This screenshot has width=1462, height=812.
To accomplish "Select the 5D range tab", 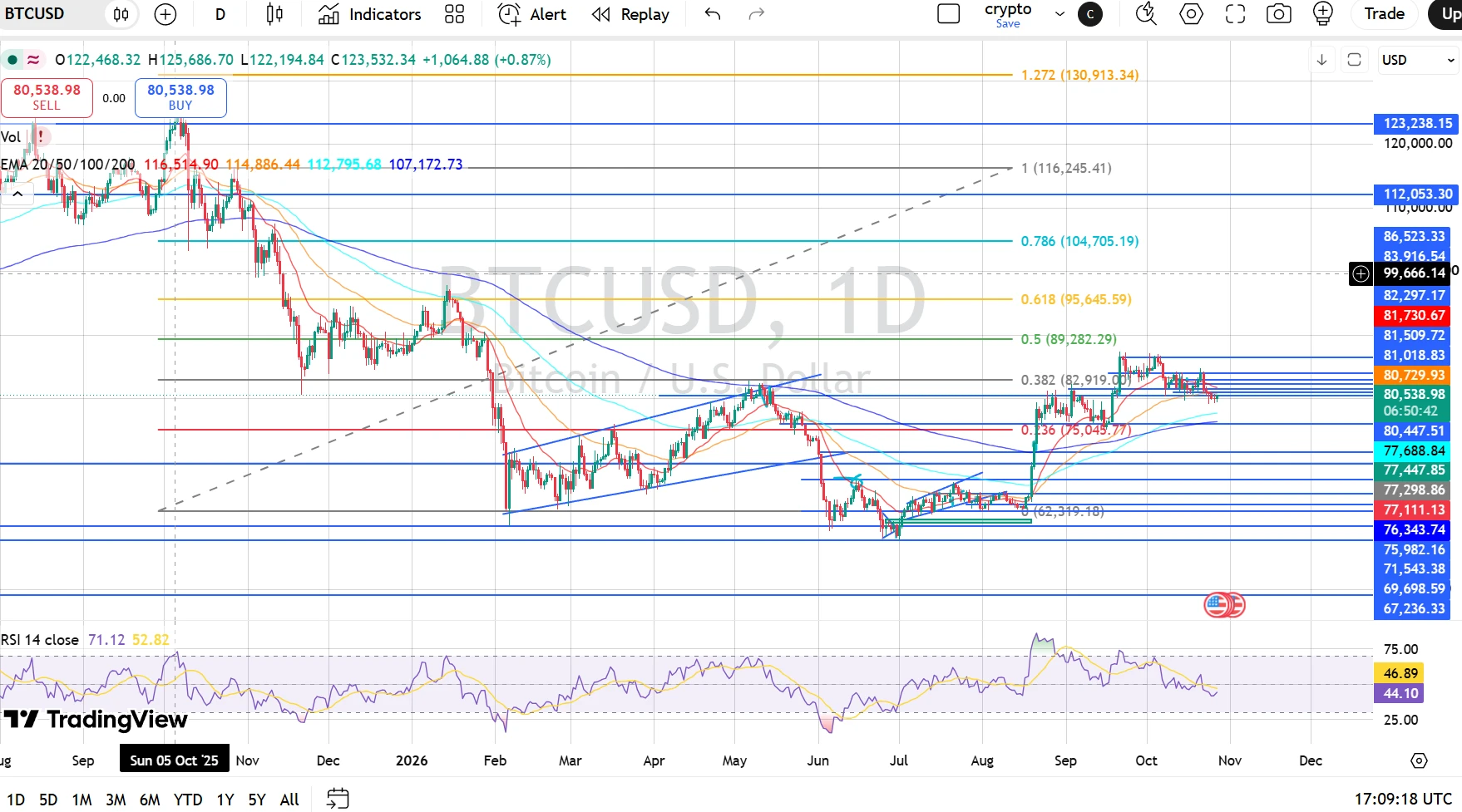I will [48, 800].
